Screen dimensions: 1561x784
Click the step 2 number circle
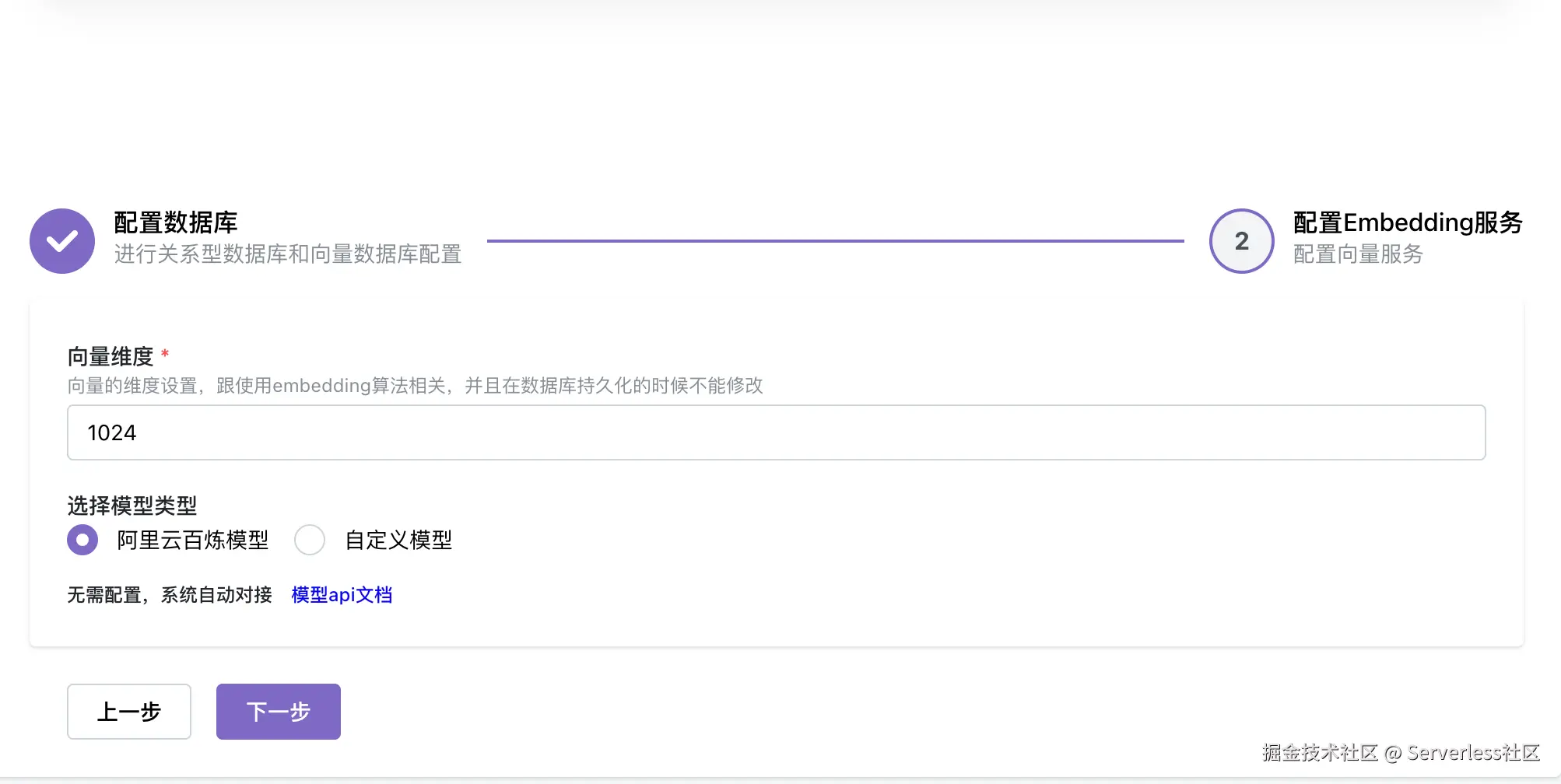pos(1241,241)
